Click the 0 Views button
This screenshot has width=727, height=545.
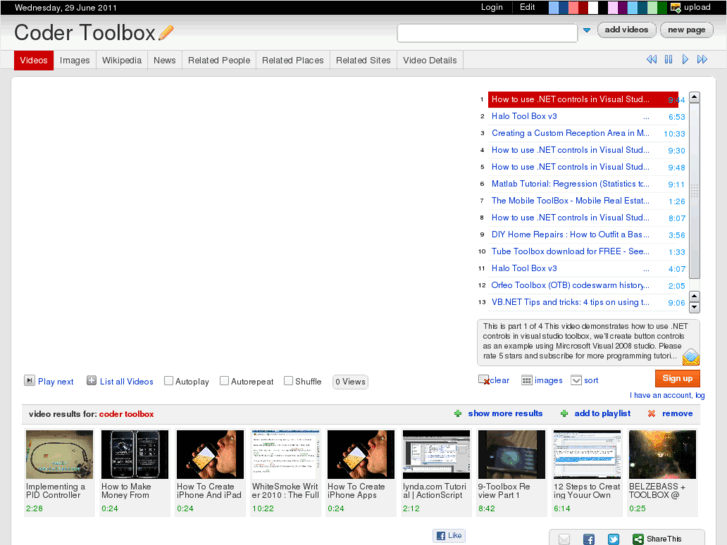pos(350,382)
